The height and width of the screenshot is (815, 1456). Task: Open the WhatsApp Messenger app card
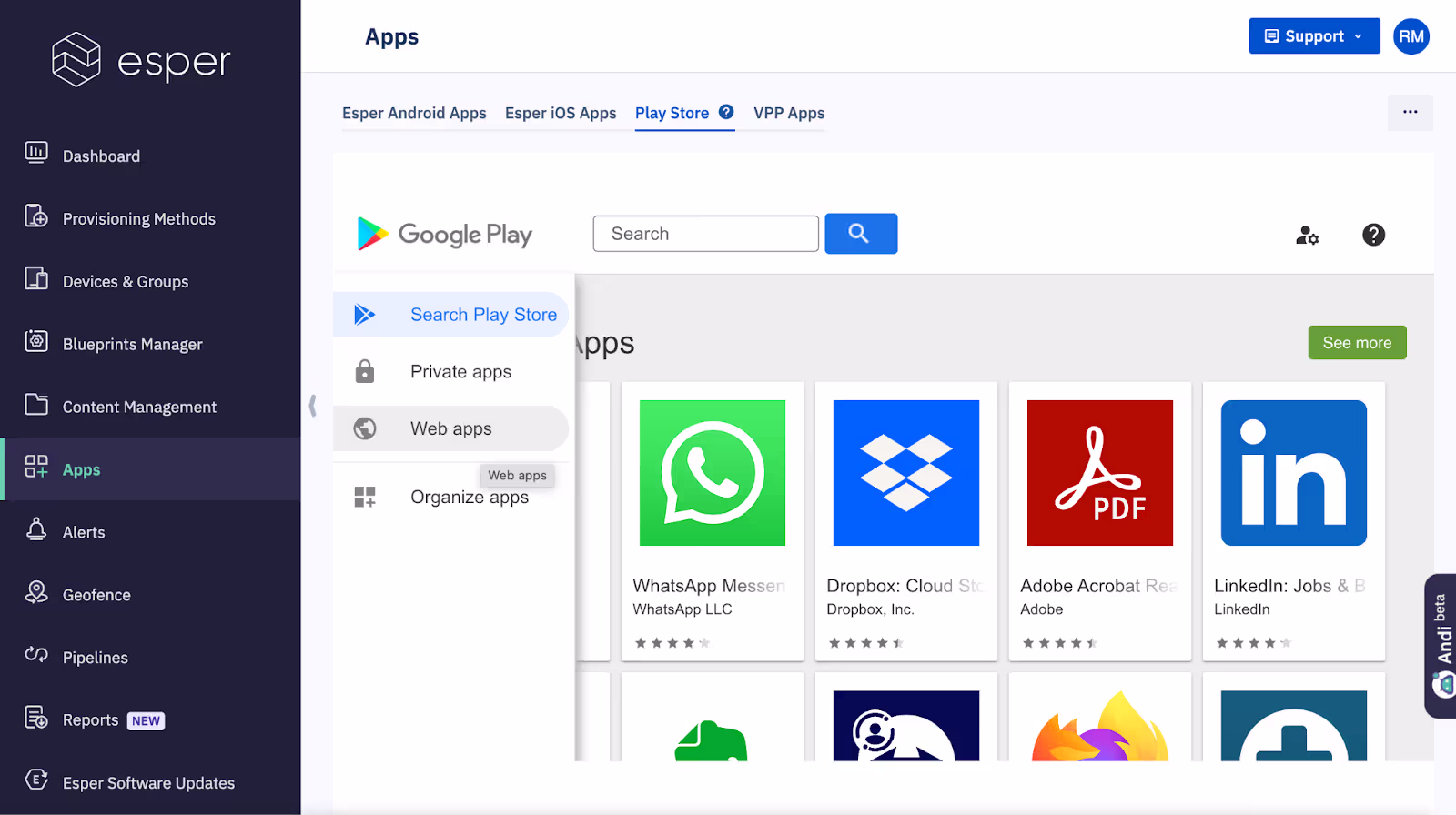713,521
